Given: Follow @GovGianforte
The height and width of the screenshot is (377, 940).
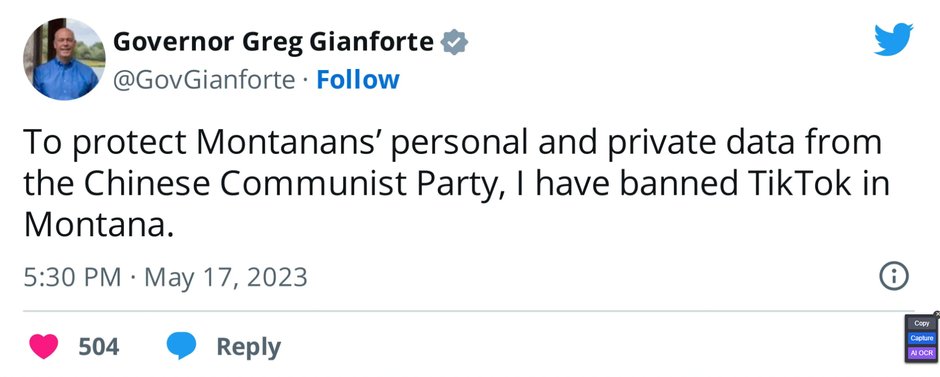Looking at the screenshot, I should [357, 80].
